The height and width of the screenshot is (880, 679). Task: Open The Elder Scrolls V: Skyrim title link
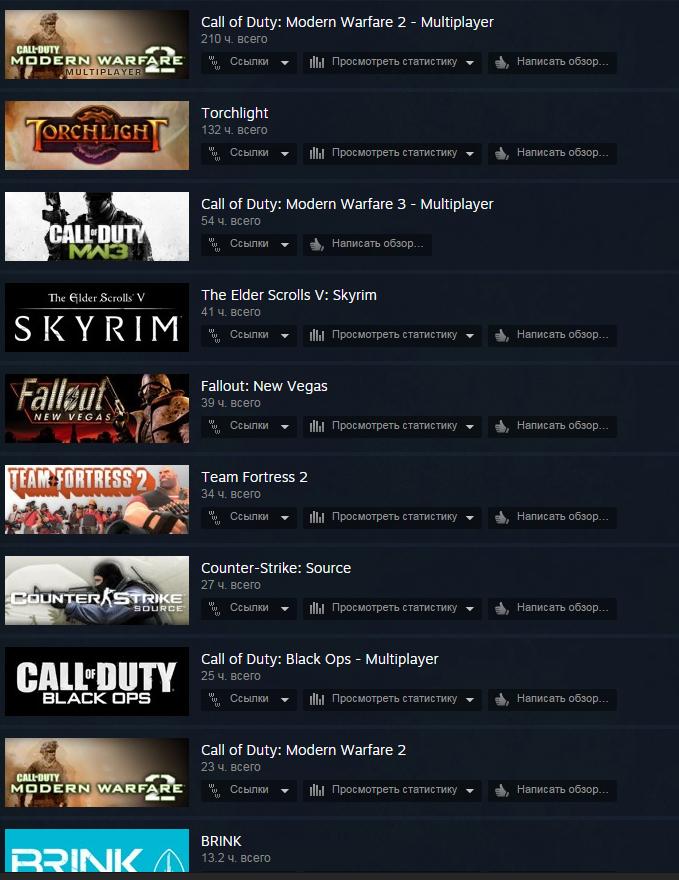tap(288, 295)
